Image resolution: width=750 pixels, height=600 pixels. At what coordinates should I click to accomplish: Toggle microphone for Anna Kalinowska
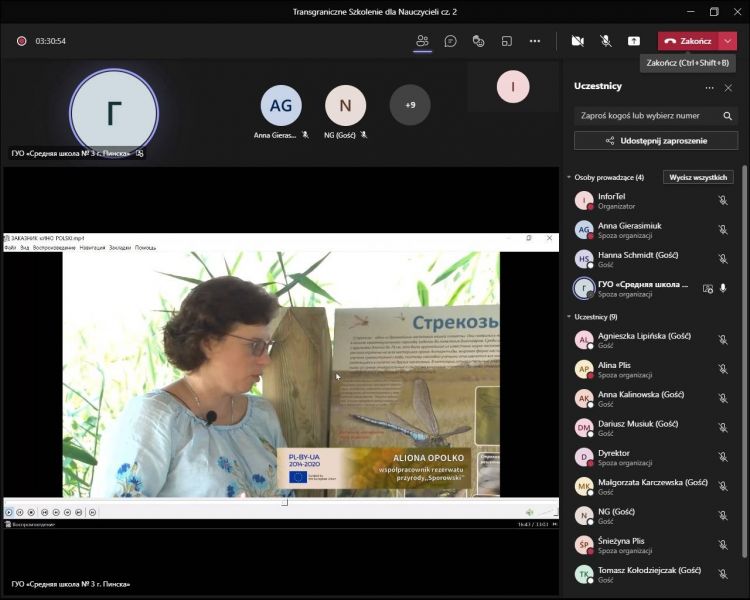[722, 397]
